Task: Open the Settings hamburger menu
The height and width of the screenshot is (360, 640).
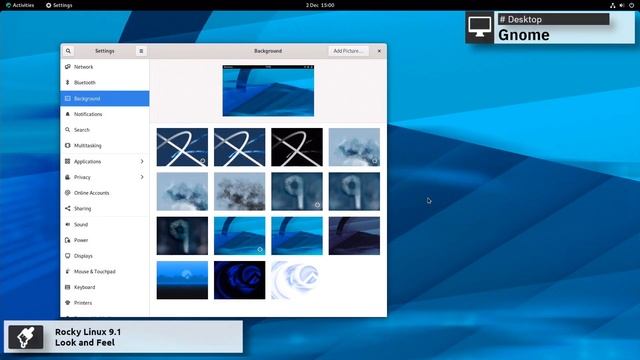Action: tap(141, 51)
